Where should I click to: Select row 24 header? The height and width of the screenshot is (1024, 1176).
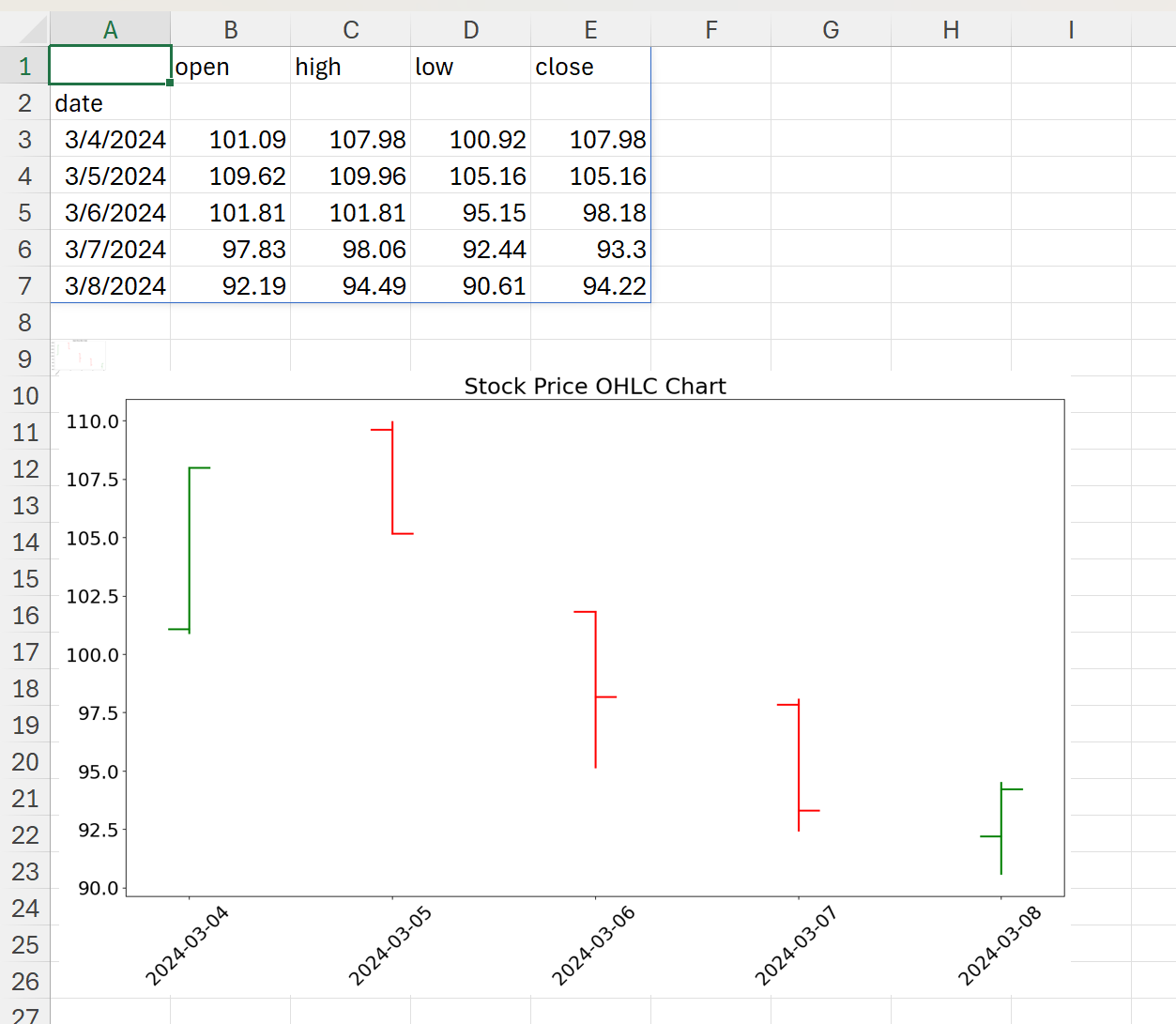tap(24, 909)
